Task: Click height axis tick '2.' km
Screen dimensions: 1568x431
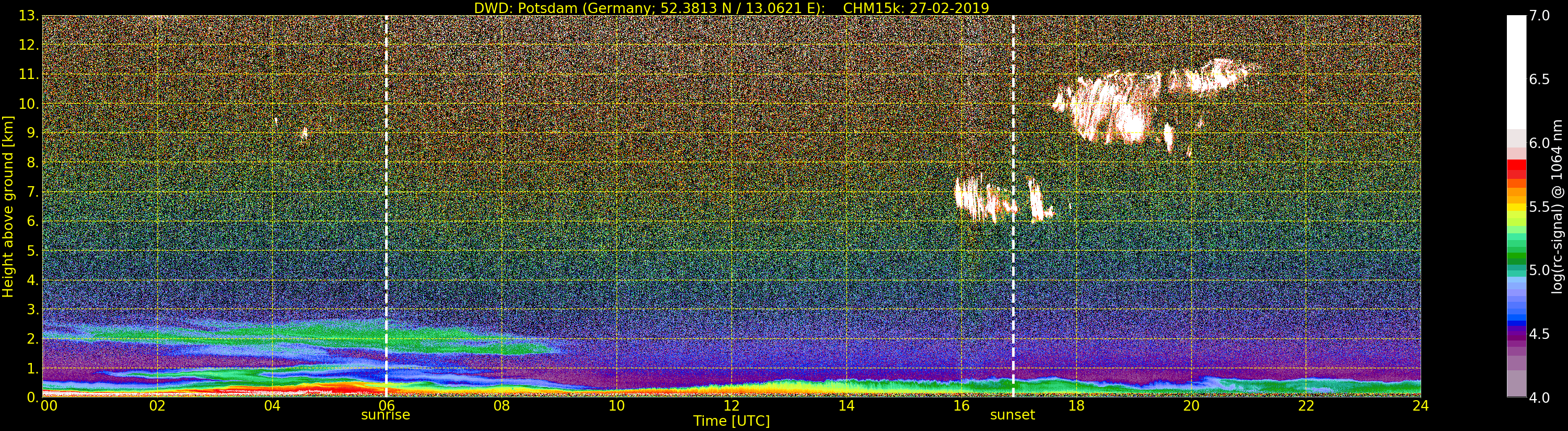Action: tap(33, 338)
